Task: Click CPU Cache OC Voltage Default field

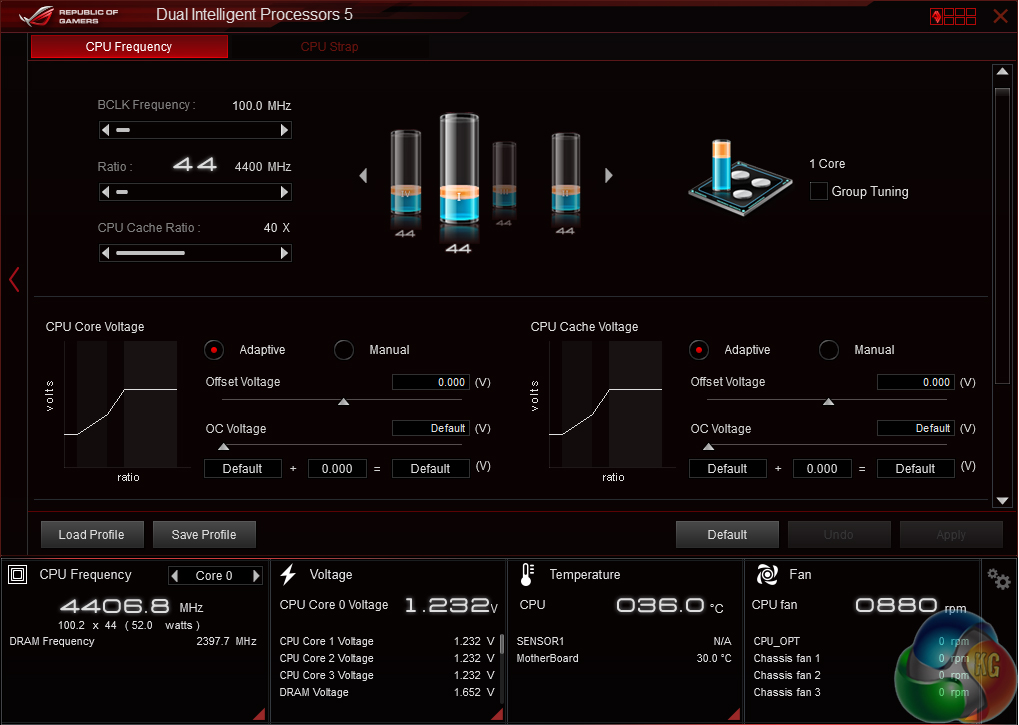Action: (x=916, y=428)
